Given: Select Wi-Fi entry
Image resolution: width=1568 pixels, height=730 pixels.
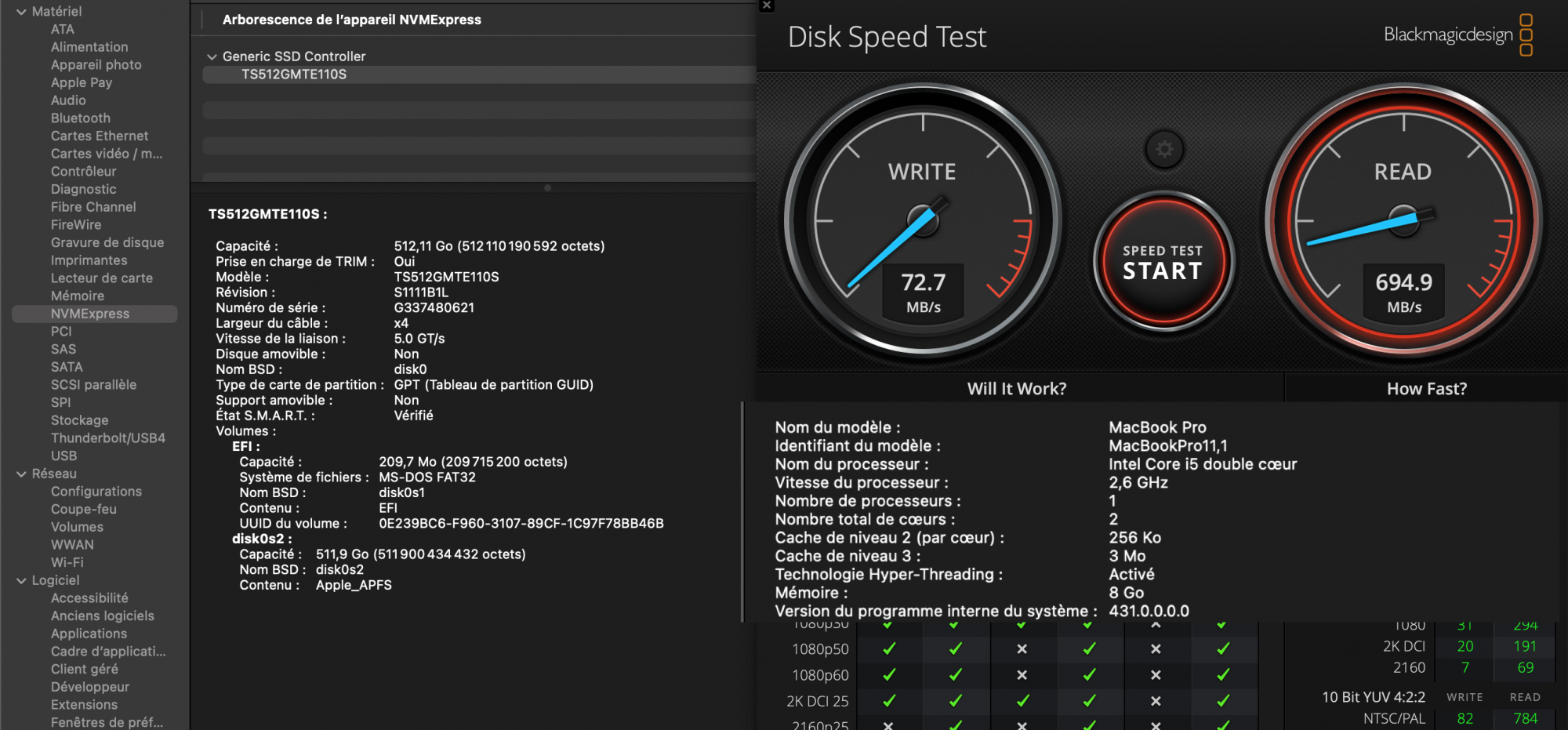Looking at the screenshot, I should point(67,562).
